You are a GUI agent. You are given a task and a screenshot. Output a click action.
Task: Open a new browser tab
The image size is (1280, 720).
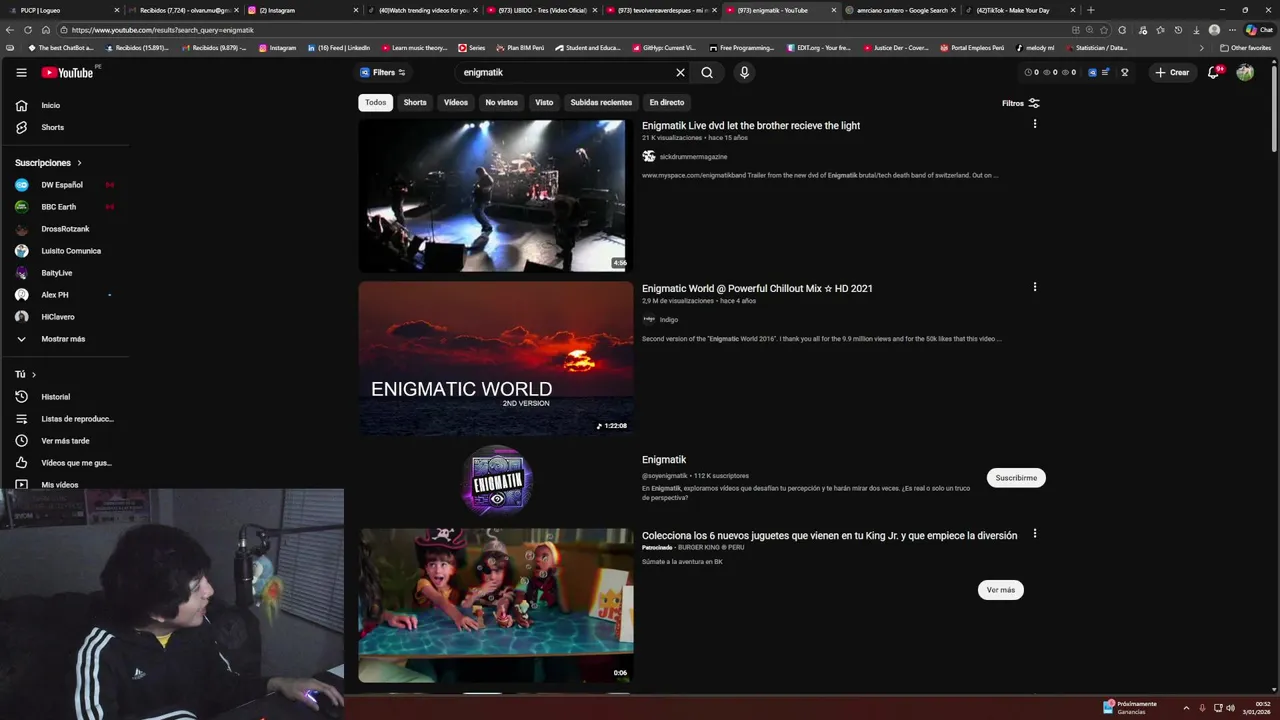coord(1090,10)
